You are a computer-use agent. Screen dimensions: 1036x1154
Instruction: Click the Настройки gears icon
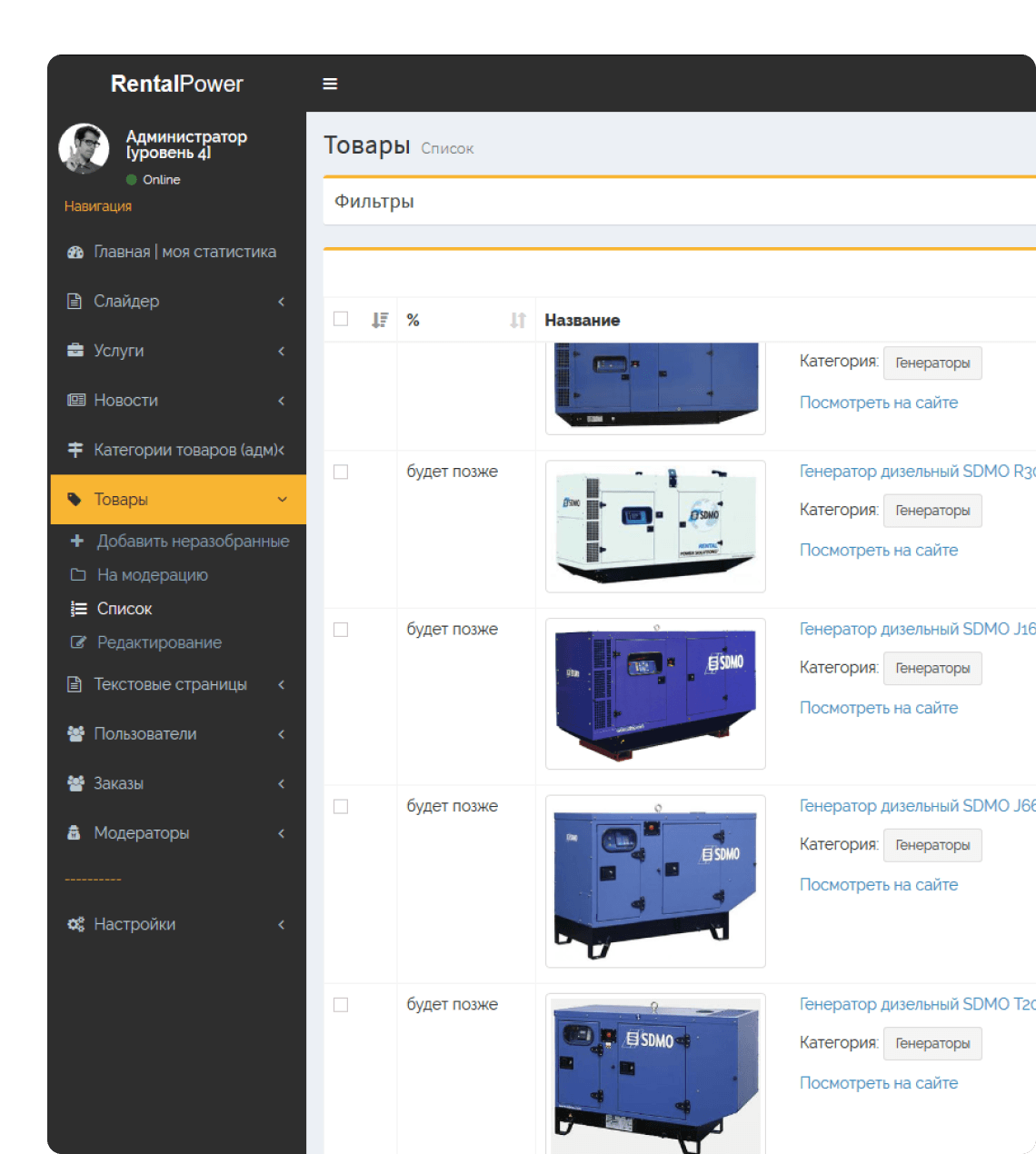pos(76,924)
